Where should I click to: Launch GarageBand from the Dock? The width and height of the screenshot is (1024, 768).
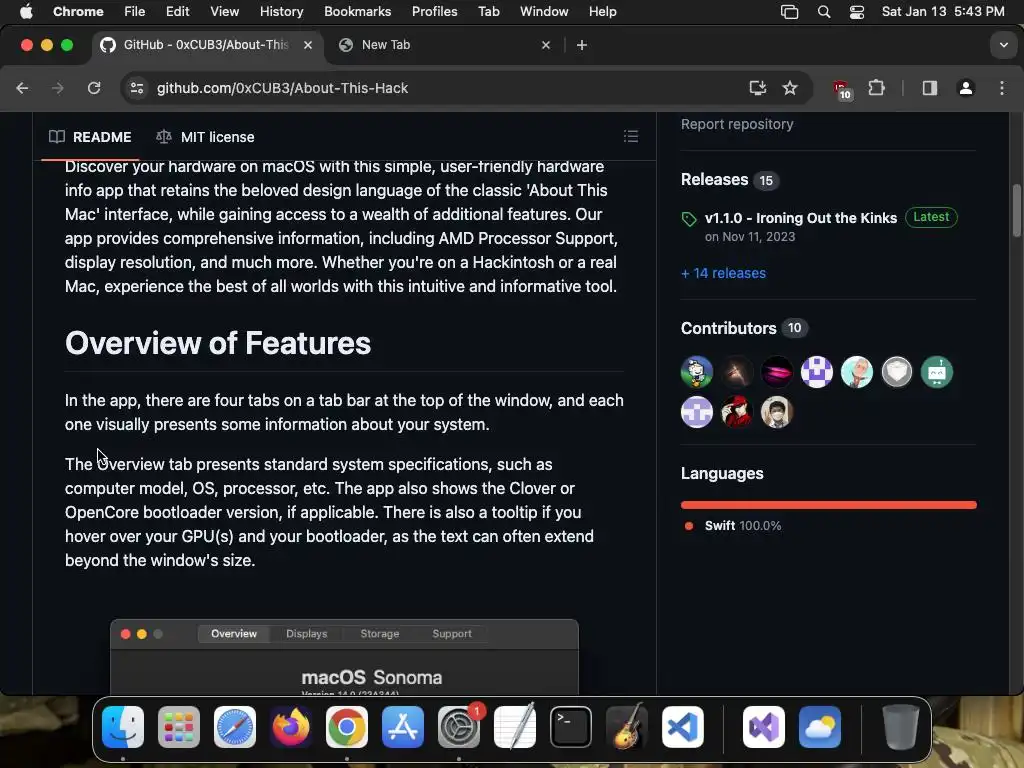[x=627, y=727]
